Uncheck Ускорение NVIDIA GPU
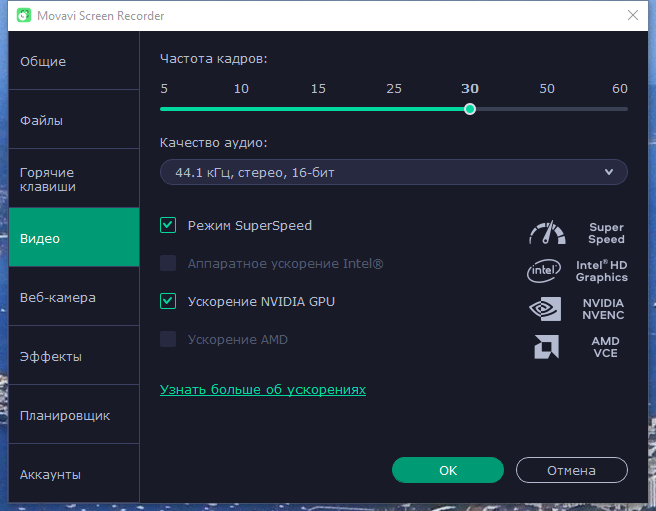This screenshot has height=511, width=656. point(168,301)
